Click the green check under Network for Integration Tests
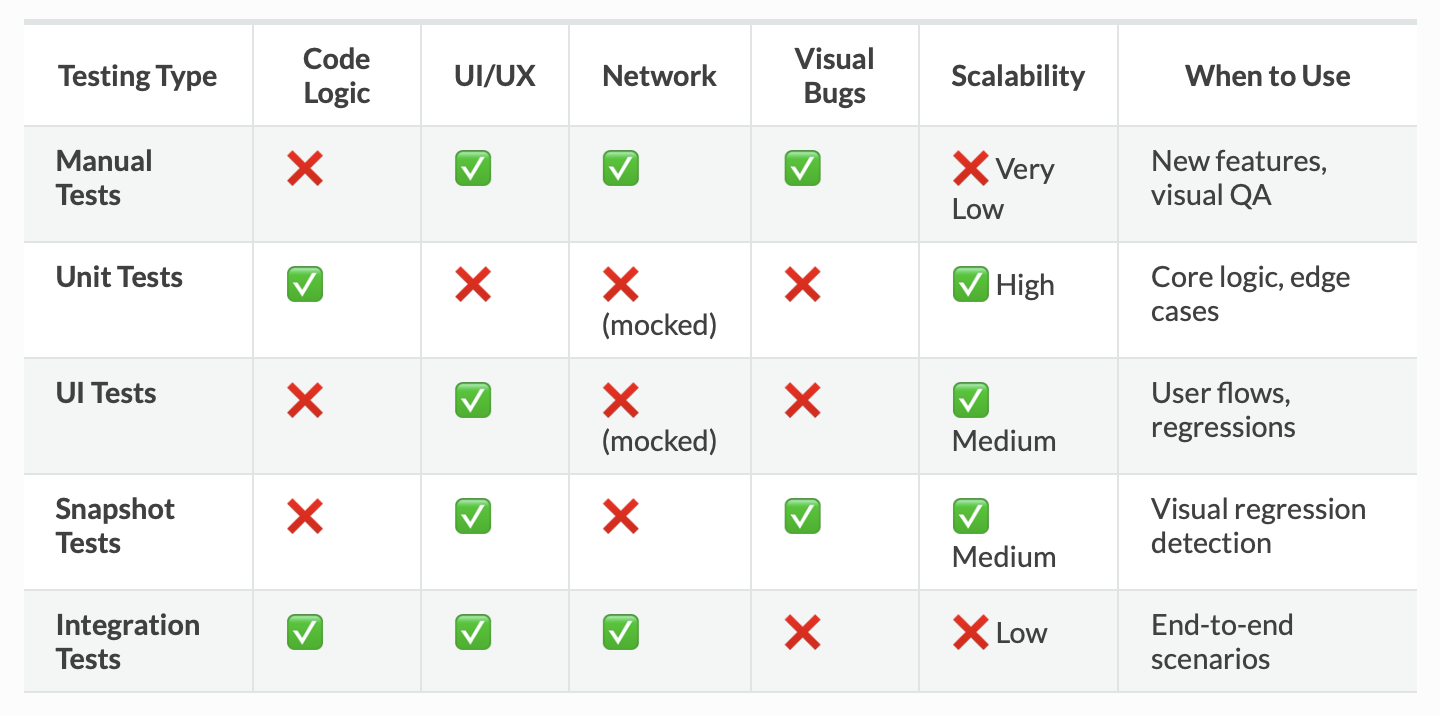The image size is (1440, 716). [621, 633]
